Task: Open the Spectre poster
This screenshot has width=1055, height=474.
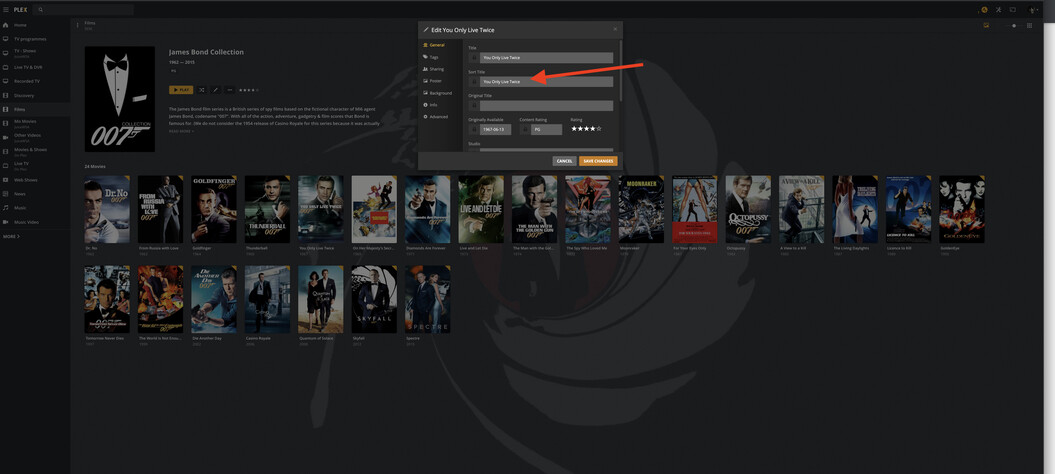Action: pyautogui.click(x=427, y=300)
